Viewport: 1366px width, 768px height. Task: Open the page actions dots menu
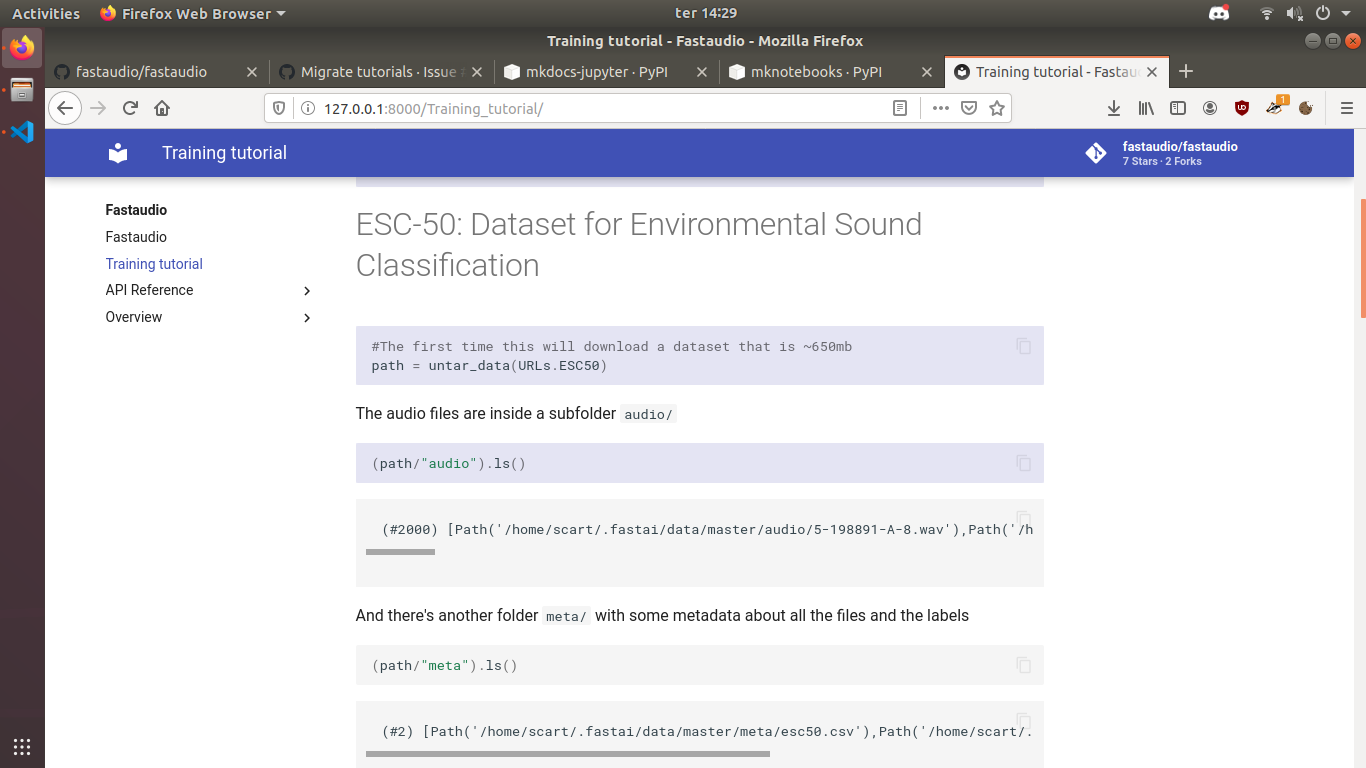(x=940, y=107)
